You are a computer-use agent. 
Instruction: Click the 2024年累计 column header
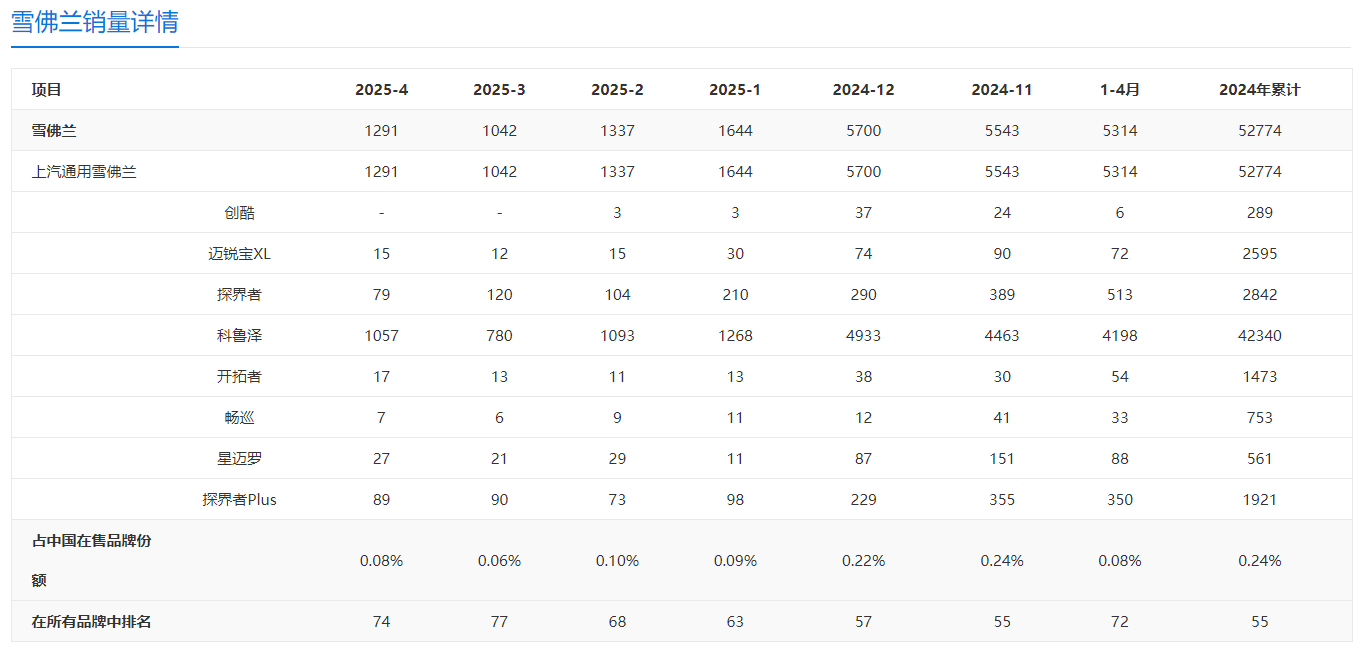1260,90
